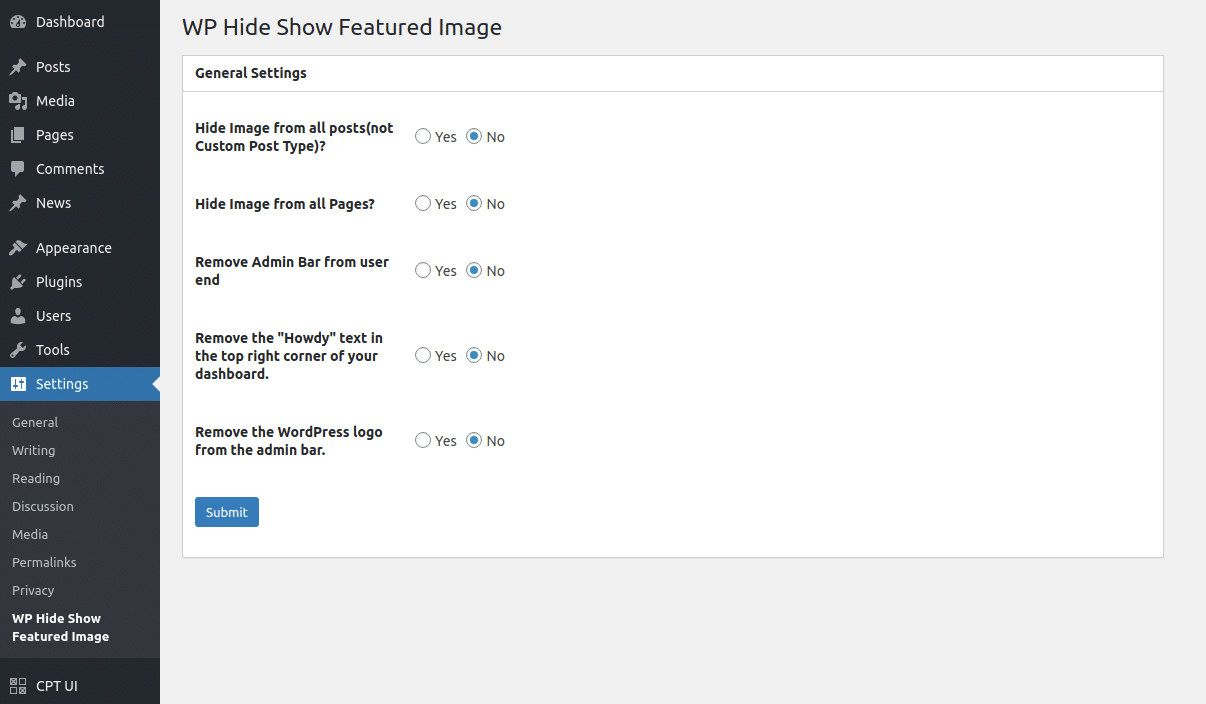Screen dimensions: 1206x704
Task: Open the Discussion settings submenu item
Action: [x=43, y=506]
